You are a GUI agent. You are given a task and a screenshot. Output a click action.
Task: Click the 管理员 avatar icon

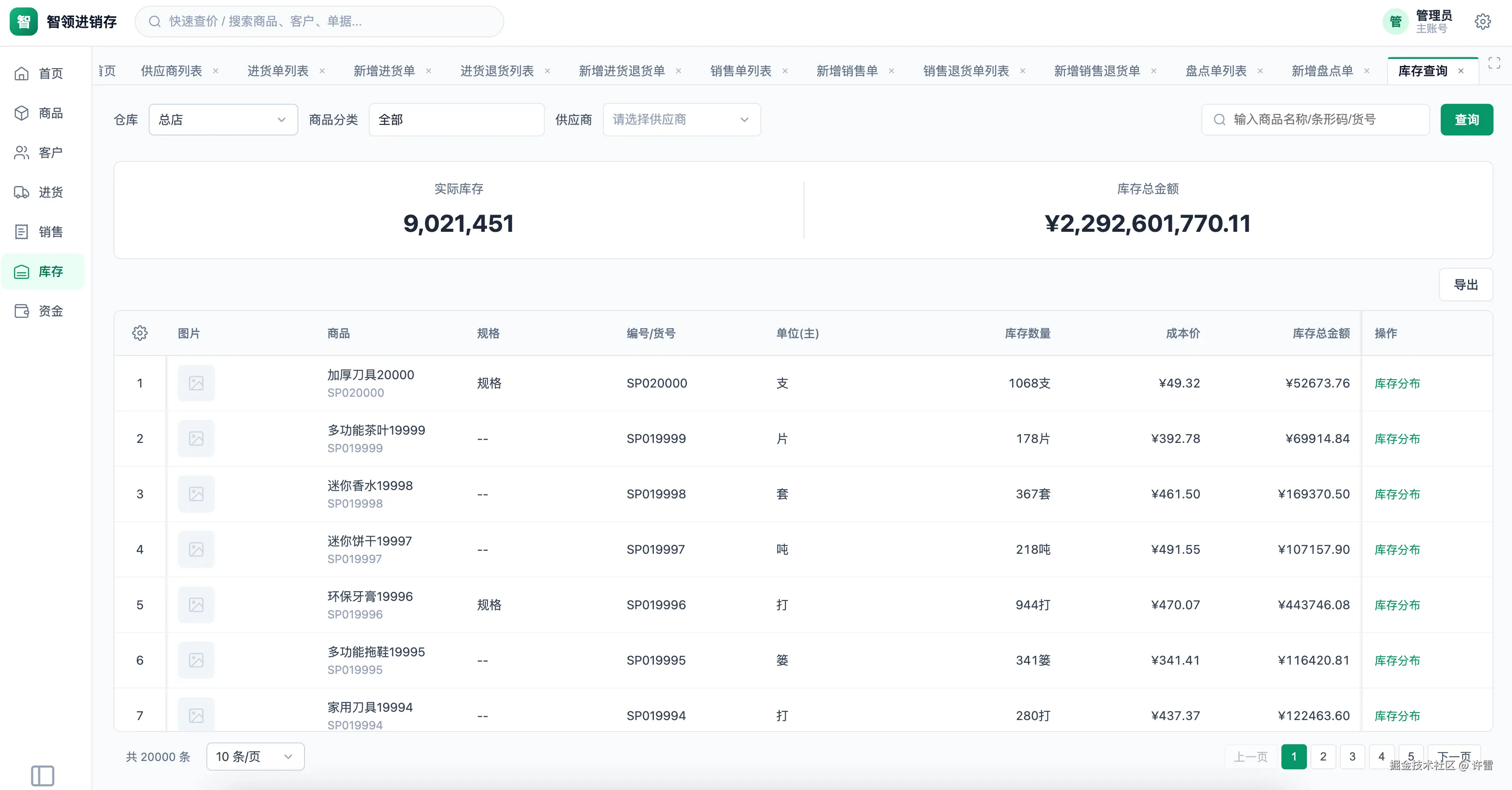point(1396,22)
